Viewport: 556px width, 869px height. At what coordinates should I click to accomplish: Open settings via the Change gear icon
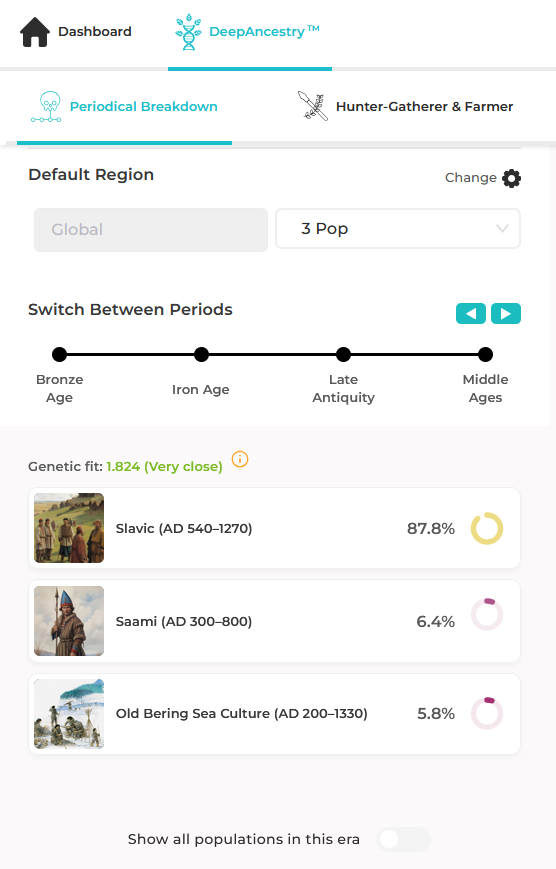[x=511, y=178]
